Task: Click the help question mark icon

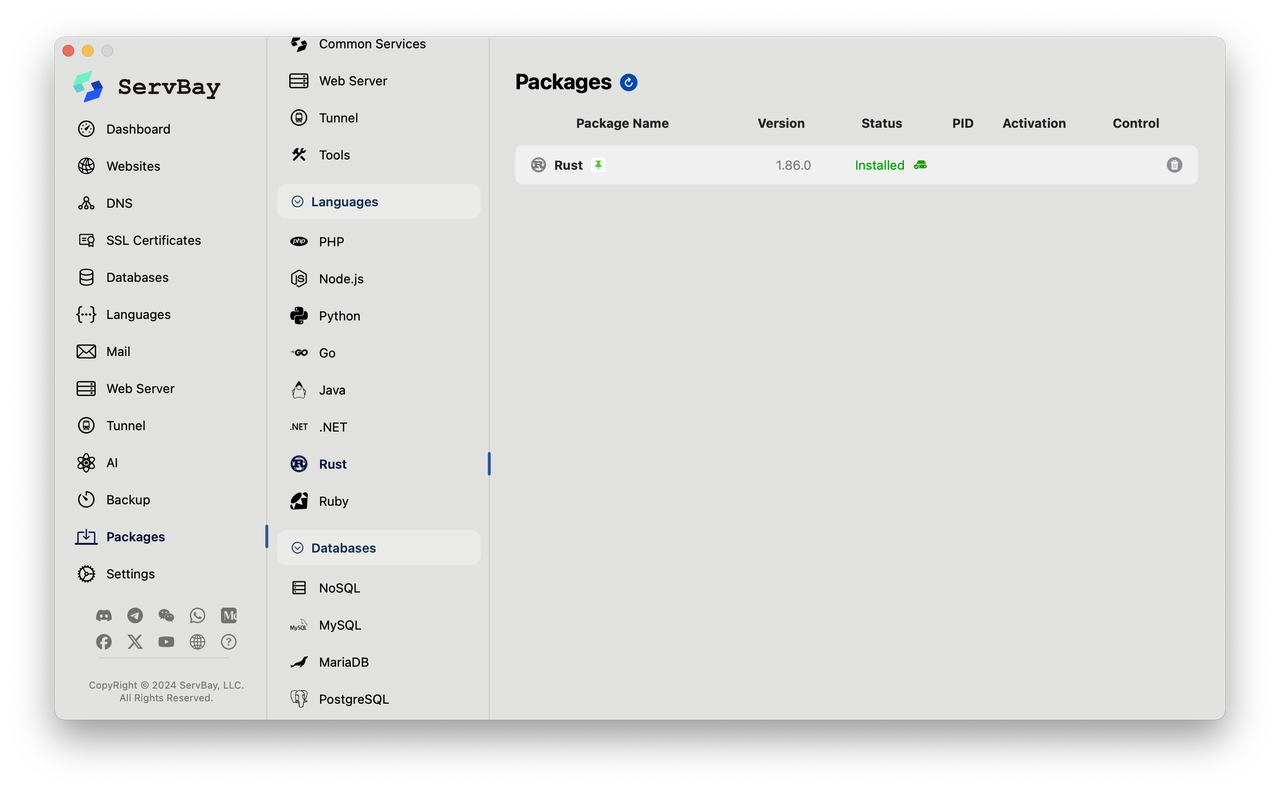Action: [229, 642]
